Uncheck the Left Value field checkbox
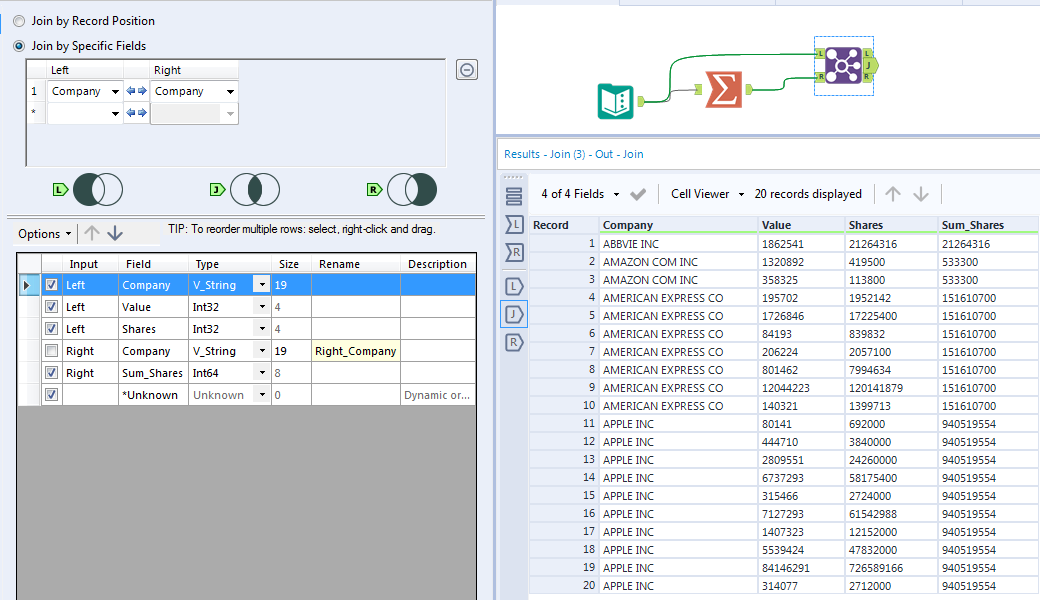The image size is (1040, 600). pos(51,307)
